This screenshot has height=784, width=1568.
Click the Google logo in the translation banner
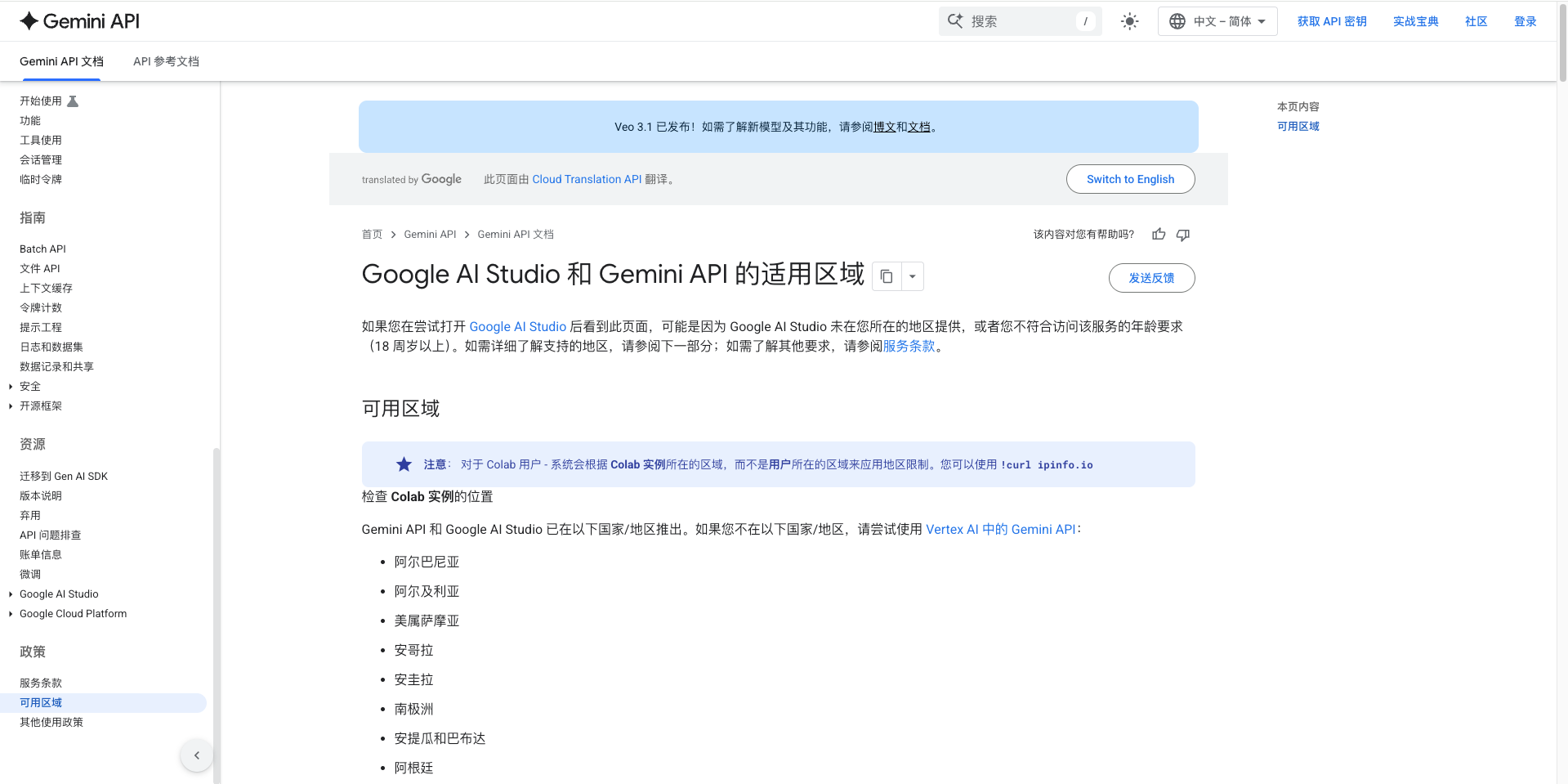pos(442,179)
